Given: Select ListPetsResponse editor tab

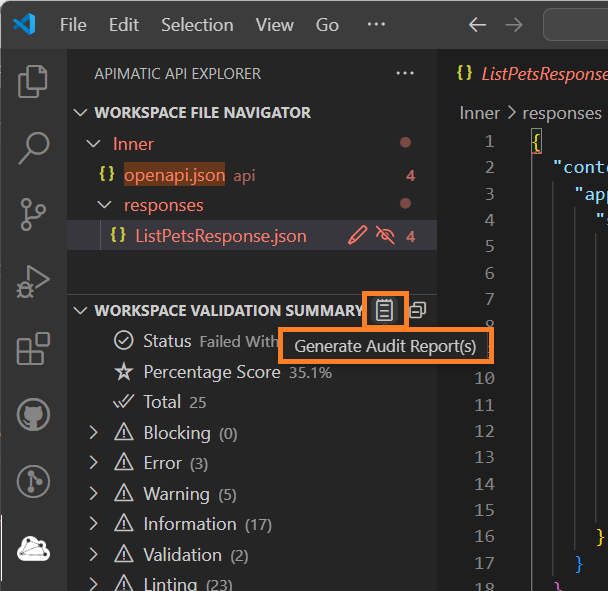Looking at the screenshot, I should pos(532,73).
